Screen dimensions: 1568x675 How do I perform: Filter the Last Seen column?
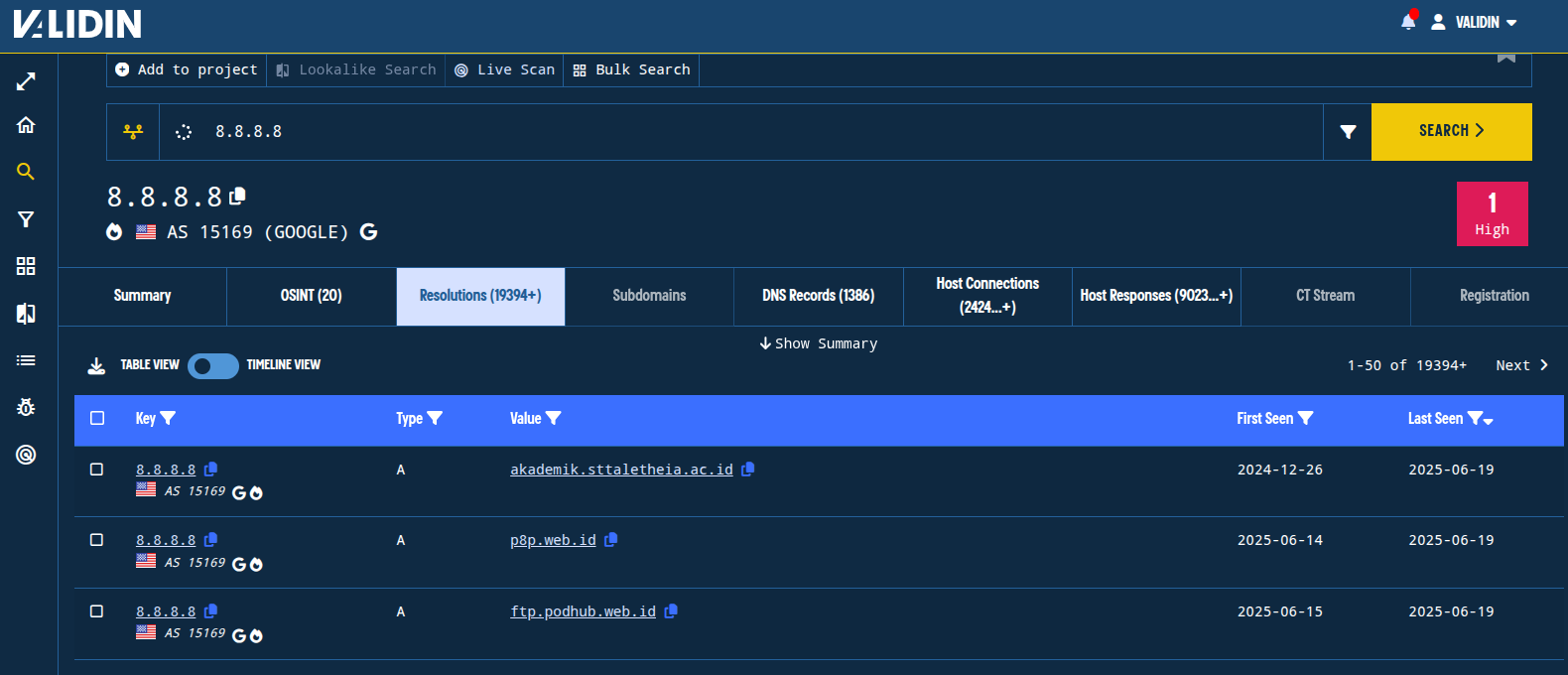[x=1475, y=419]
